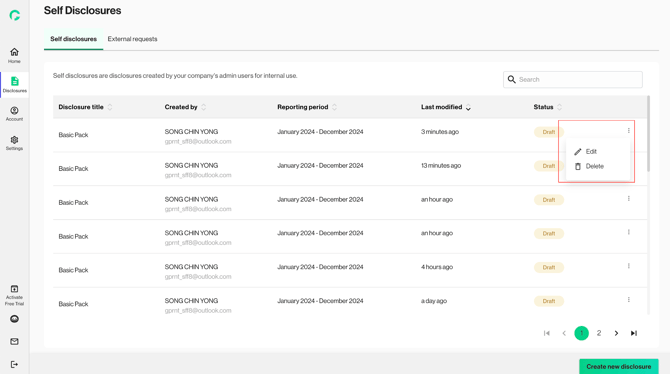Open the Disclosures sidebar section
The width and height of the screenshot is (670, 374).
(15, 85)
